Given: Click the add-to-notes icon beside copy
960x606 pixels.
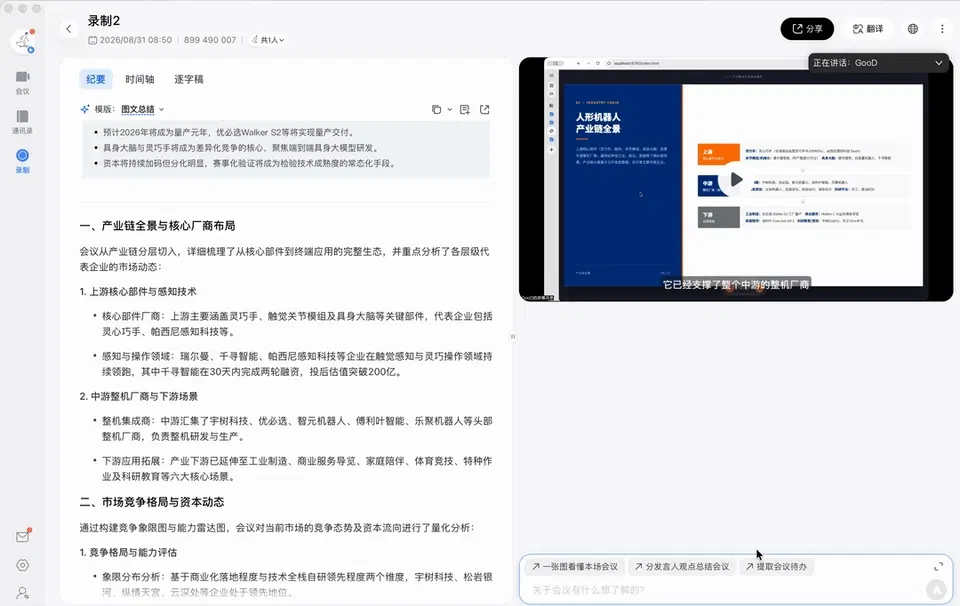Looking at the screenshot, I should coord(465,110).
